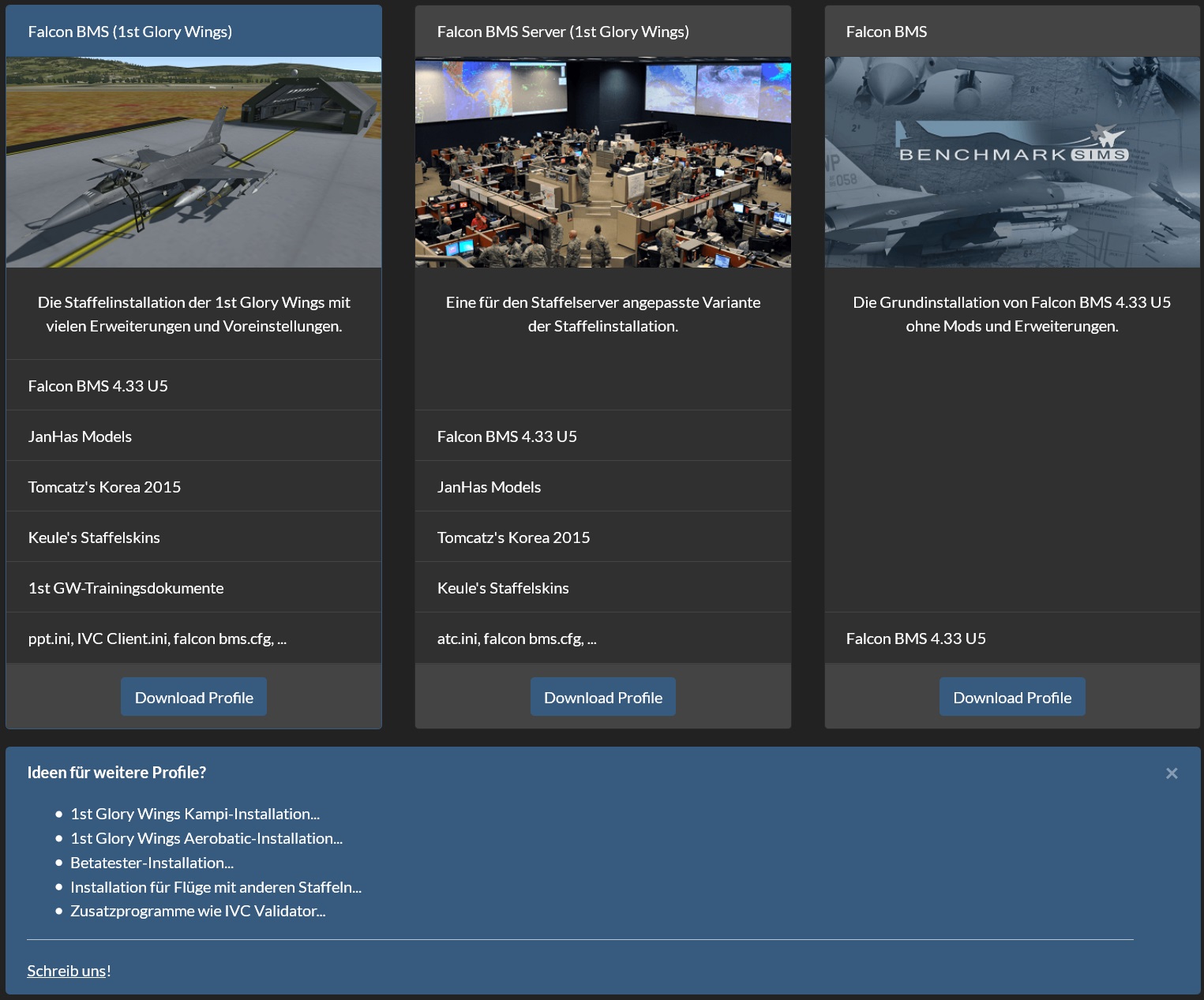
Task: Click 'JanHas Models' in the first card
Action: click(x=193, y=436)
